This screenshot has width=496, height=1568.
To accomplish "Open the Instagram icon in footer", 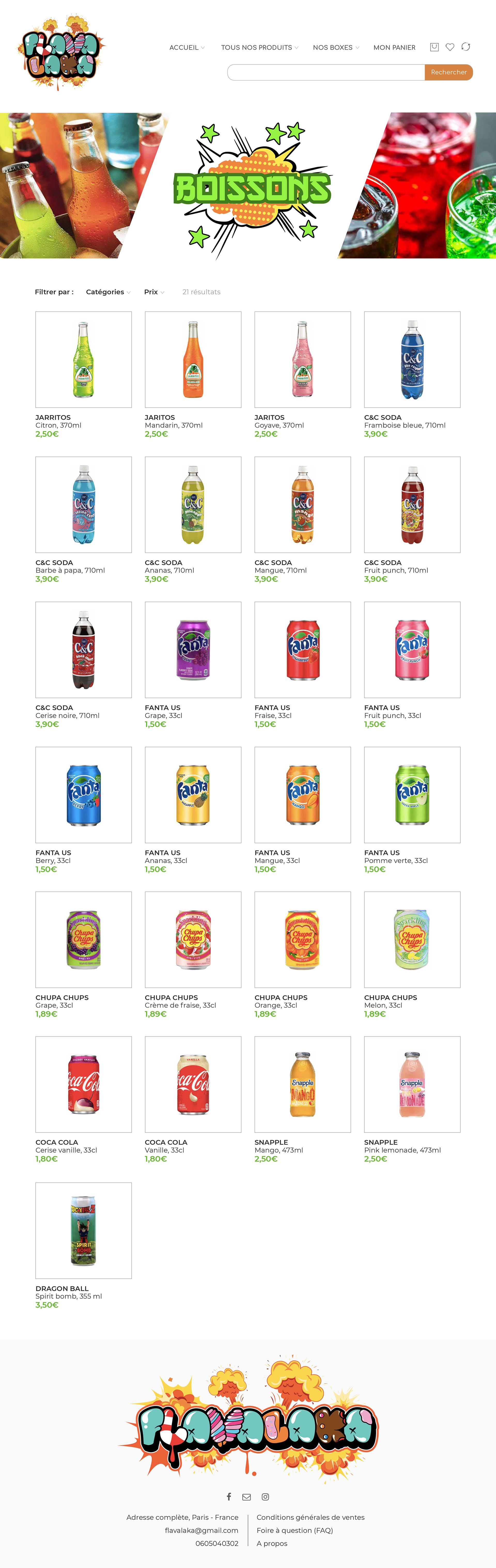I will 266,1497.
